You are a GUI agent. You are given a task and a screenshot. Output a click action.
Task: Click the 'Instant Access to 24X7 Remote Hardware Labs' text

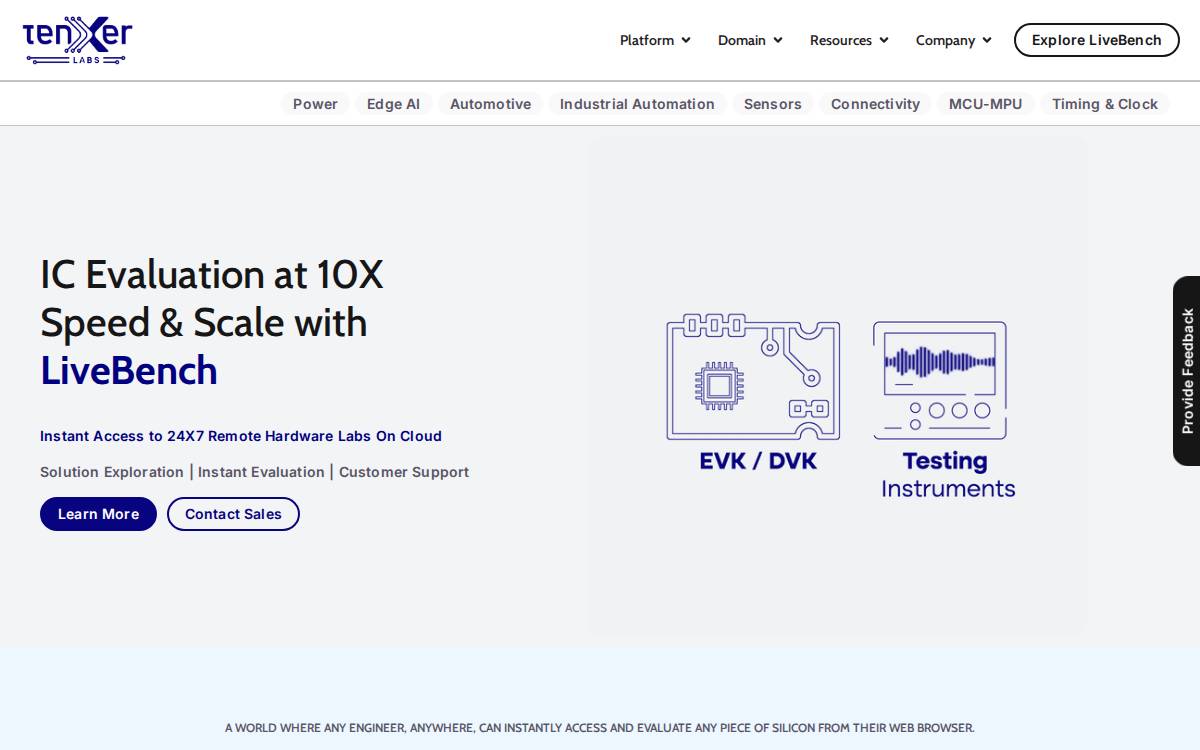click(x=241, y=436)
